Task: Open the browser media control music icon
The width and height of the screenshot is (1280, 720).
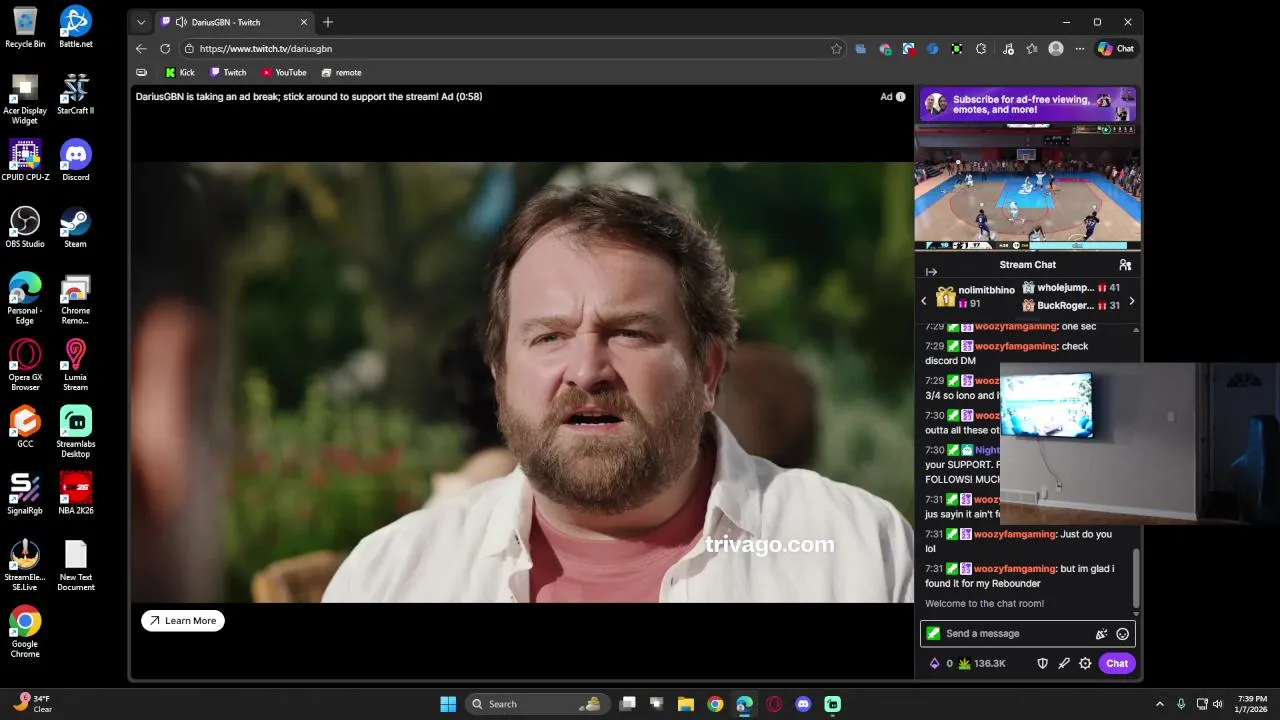Action: tap(1008, 48)
